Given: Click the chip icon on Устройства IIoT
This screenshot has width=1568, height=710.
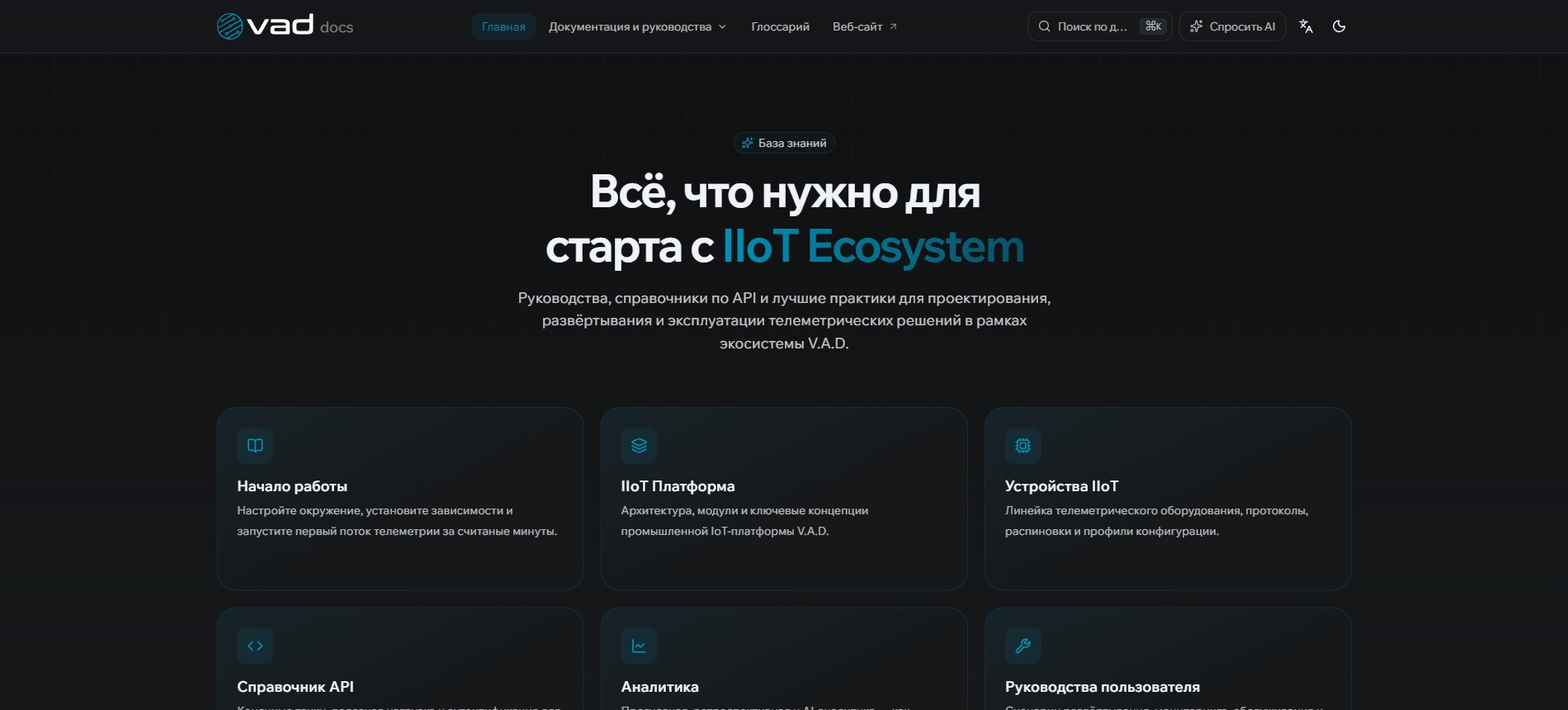Looking at the screenshot, I should click(x=1023, y=446).
